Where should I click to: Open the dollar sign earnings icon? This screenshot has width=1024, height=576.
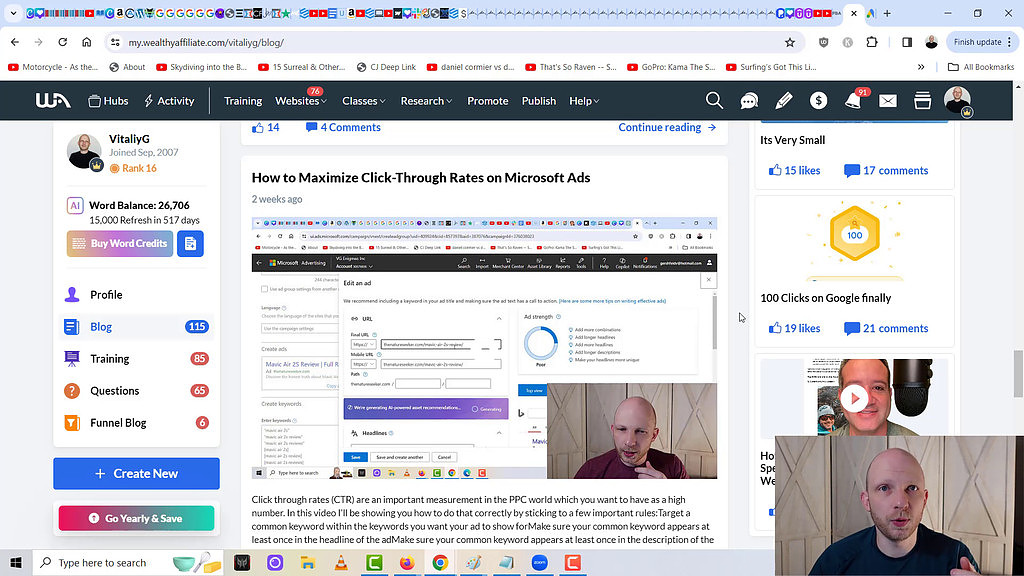click(x=818, y=101)
